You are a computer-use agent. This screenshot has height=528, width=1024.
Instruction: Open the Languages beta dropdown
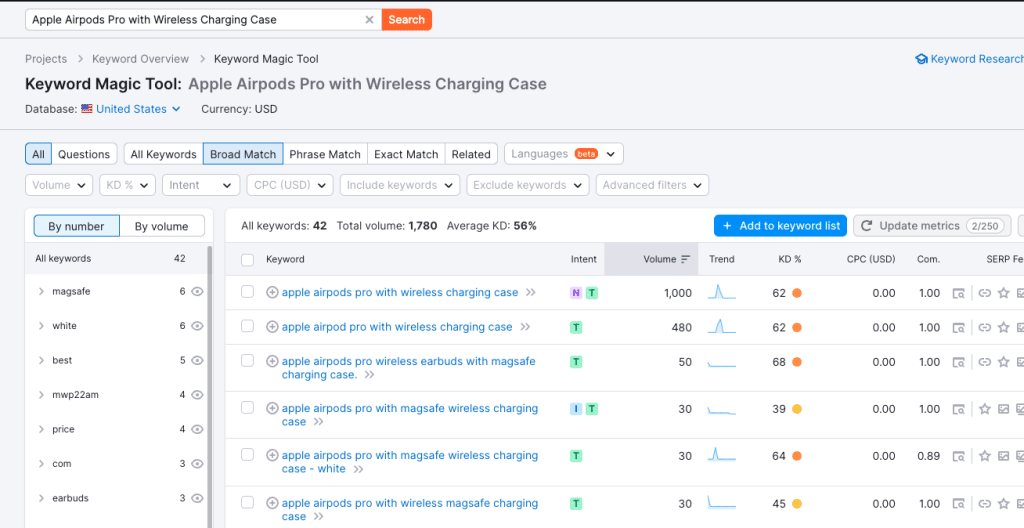coord(564,154)
